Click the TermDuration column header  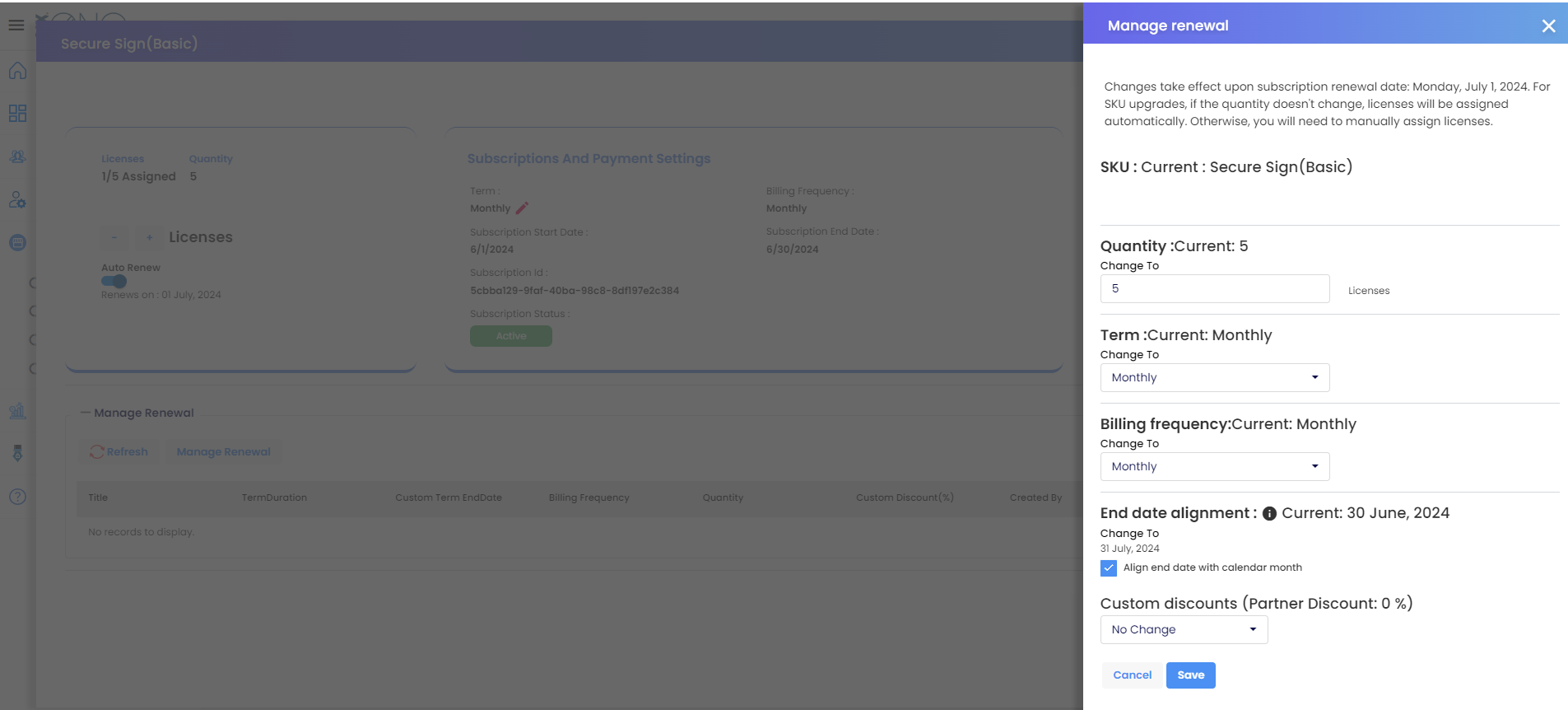[x=274, y=497]
